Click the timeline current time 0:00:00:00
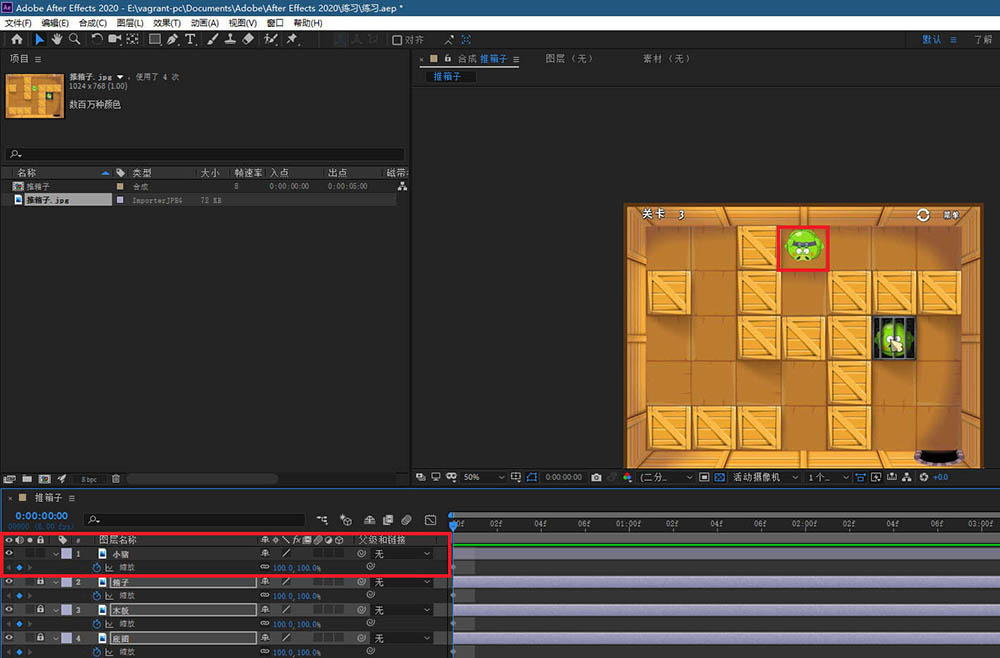Screen dimensions: 1000x658 click(x=41, y=515)
